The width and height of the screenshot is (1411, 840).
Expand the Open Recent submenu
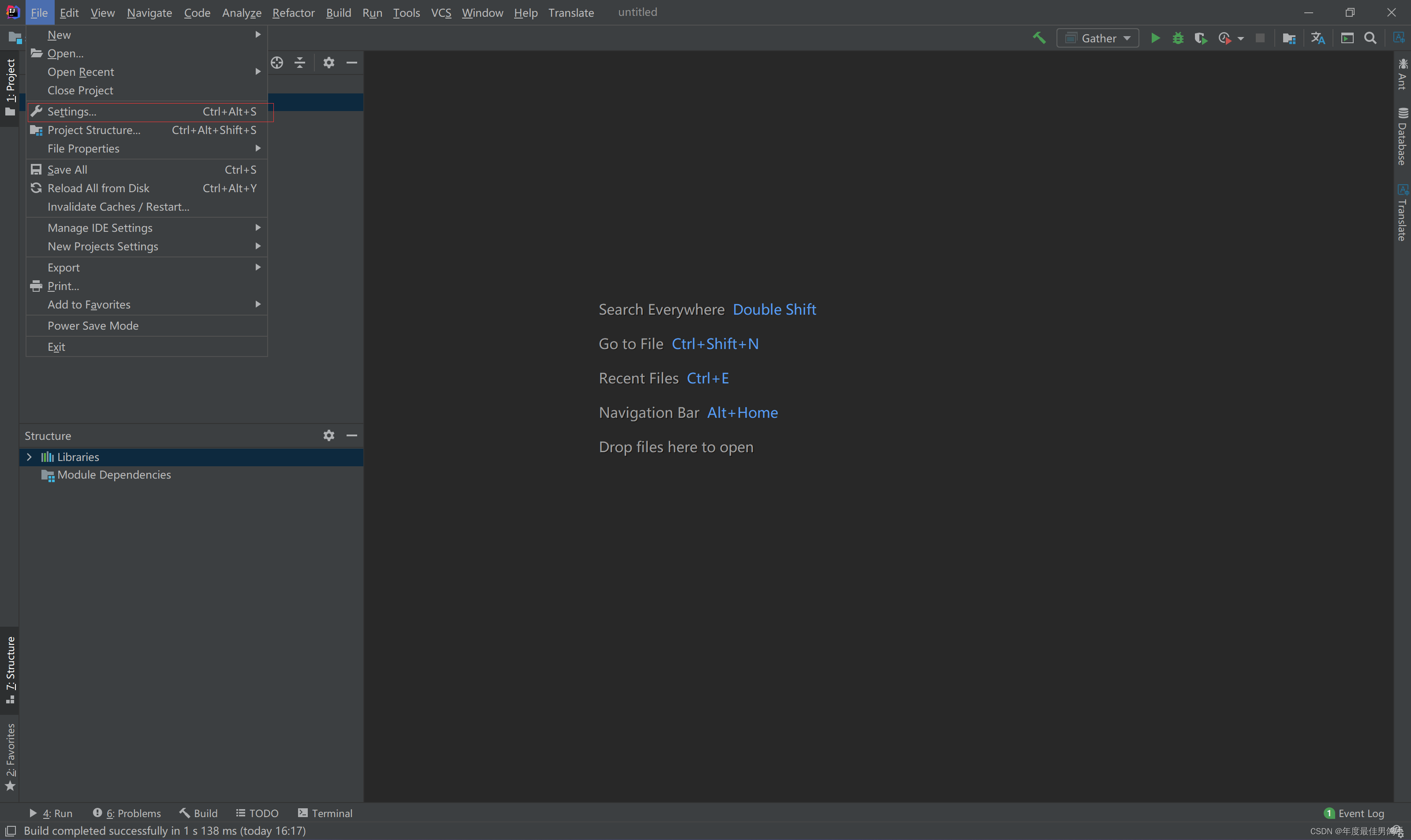(81, 72)
